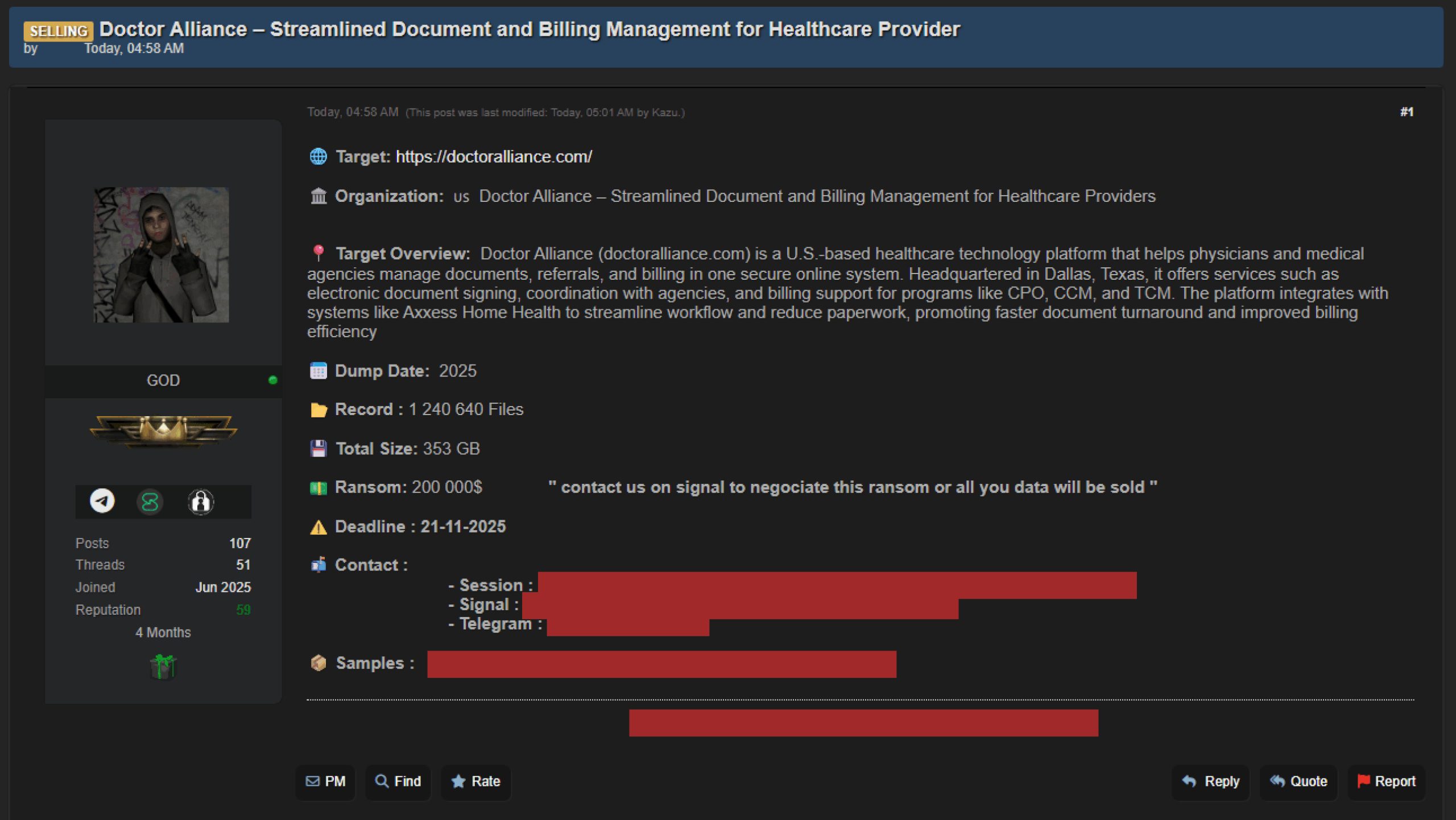This screenshot has width=1456, height=820.
Task: Click the money icon beside Ransom
Action: [x=318, y=488]
